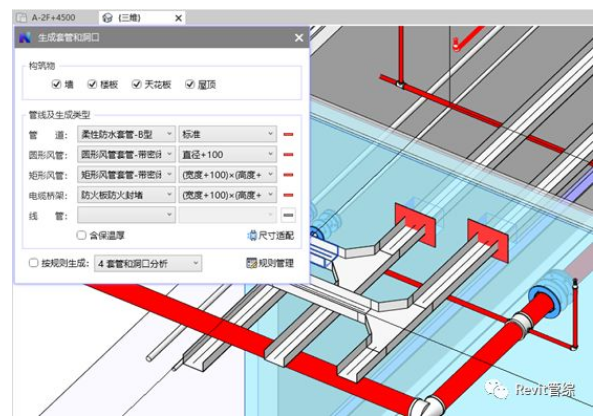Close the (三维) view tab
The image size is (603, 419).
click(x=178, y=18)
